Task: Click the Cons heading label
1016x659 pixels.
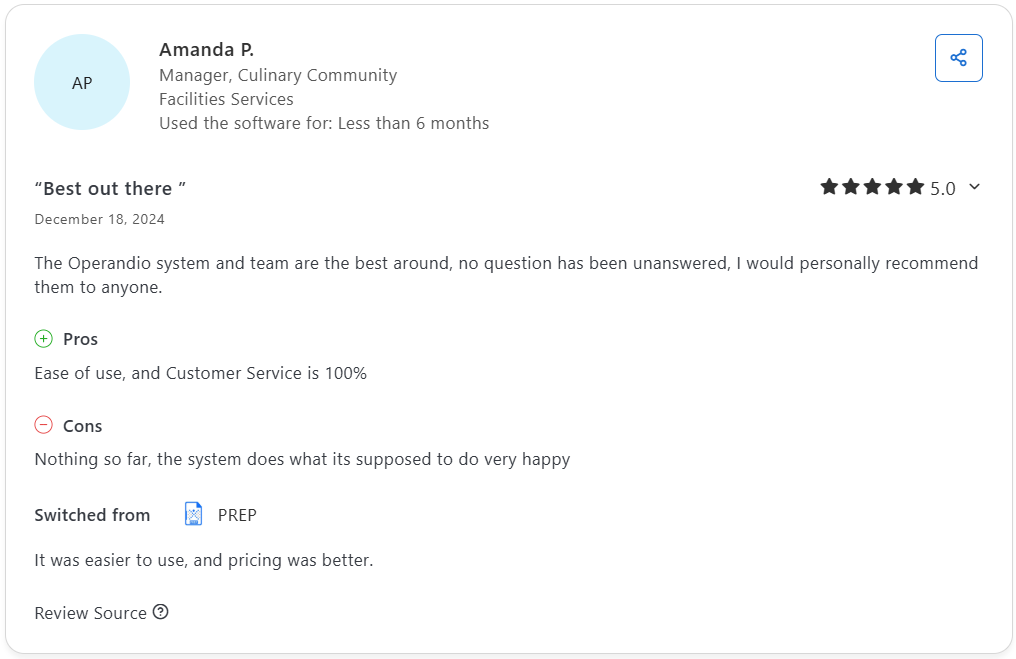Action: click(x=82, y=426)
